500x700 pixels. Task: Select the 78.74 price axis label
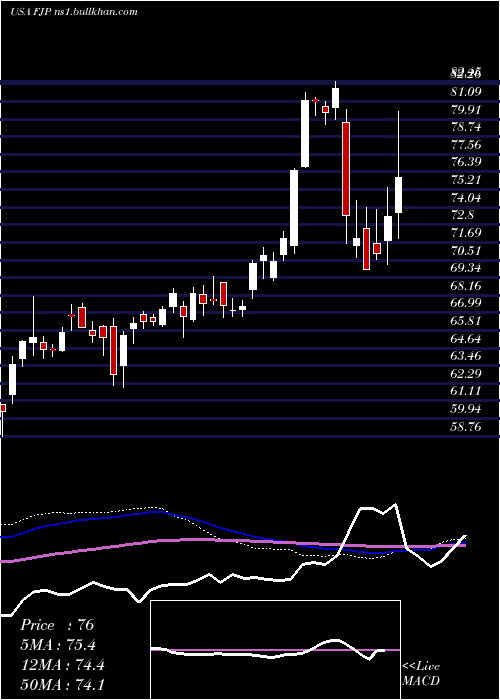click(x=466, y=127)
